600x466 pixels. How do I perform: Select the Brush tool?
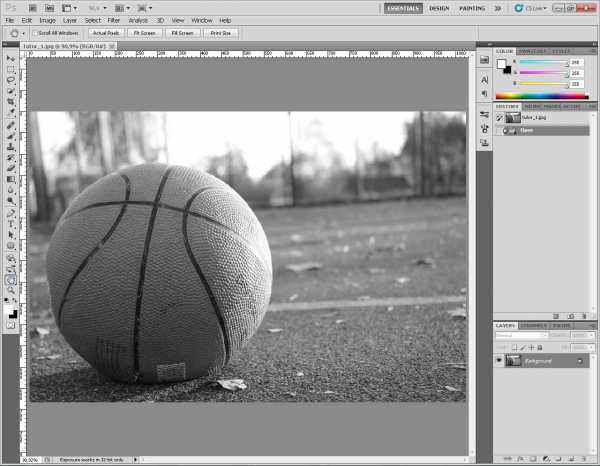[10, 136]
